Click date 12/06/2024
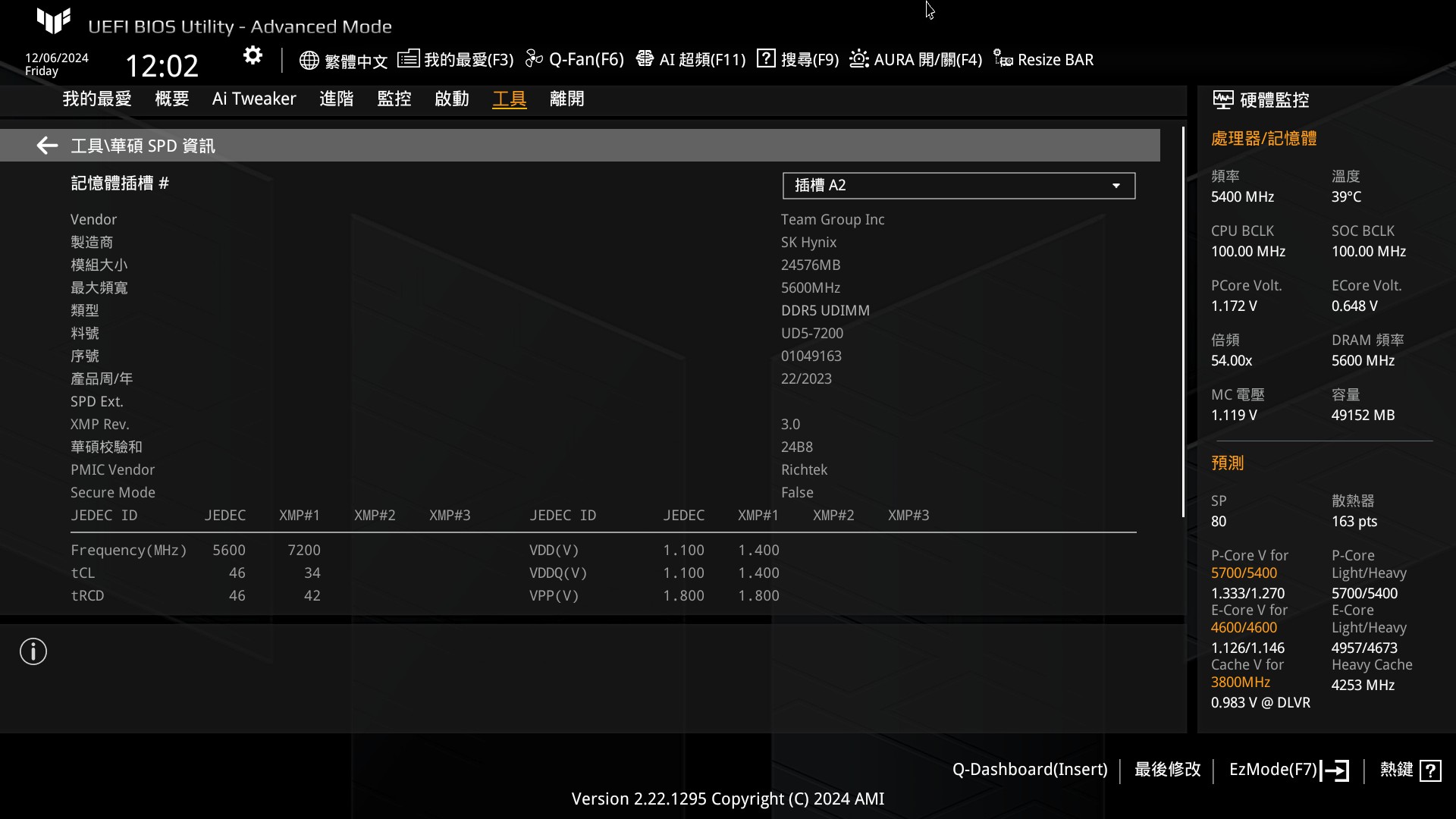This screenshot has height=819, width=1456. (56, 58)
